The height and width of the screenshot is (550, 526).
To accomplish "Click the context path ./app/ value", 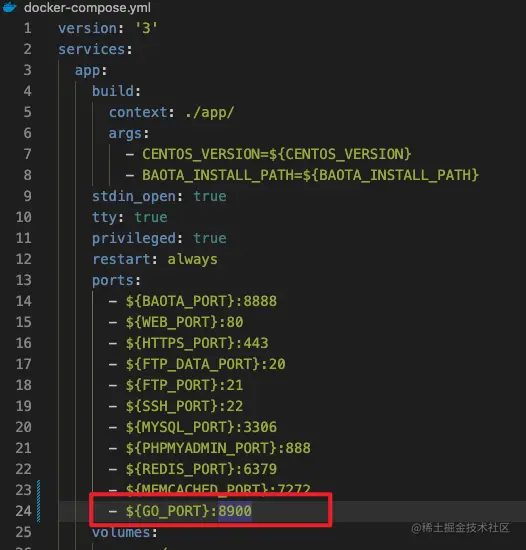I will [x=209, y=113].
